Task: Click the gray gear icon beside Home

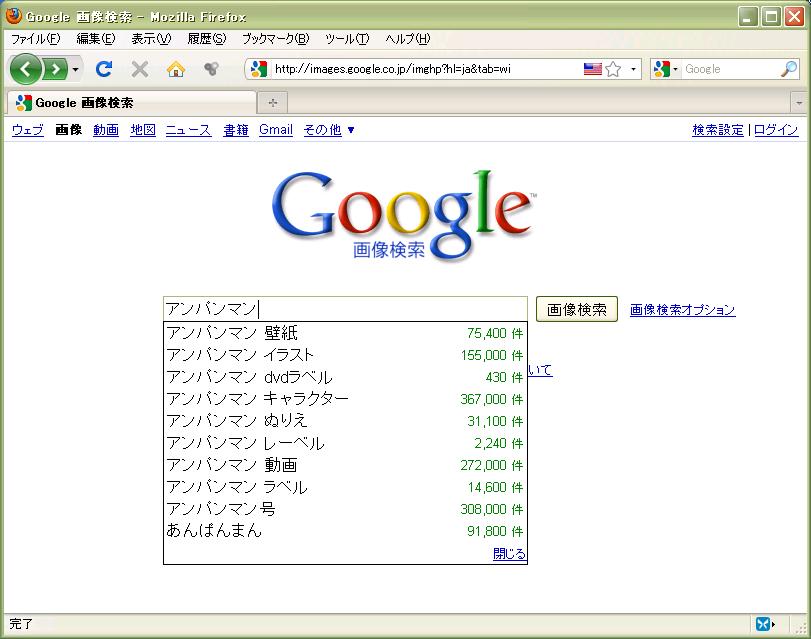Action: tap(211, 69)
